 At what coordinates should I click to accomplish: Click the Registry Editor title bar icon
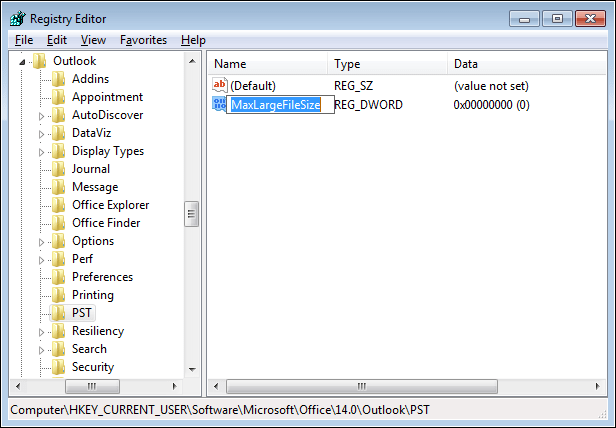(18, 18)
